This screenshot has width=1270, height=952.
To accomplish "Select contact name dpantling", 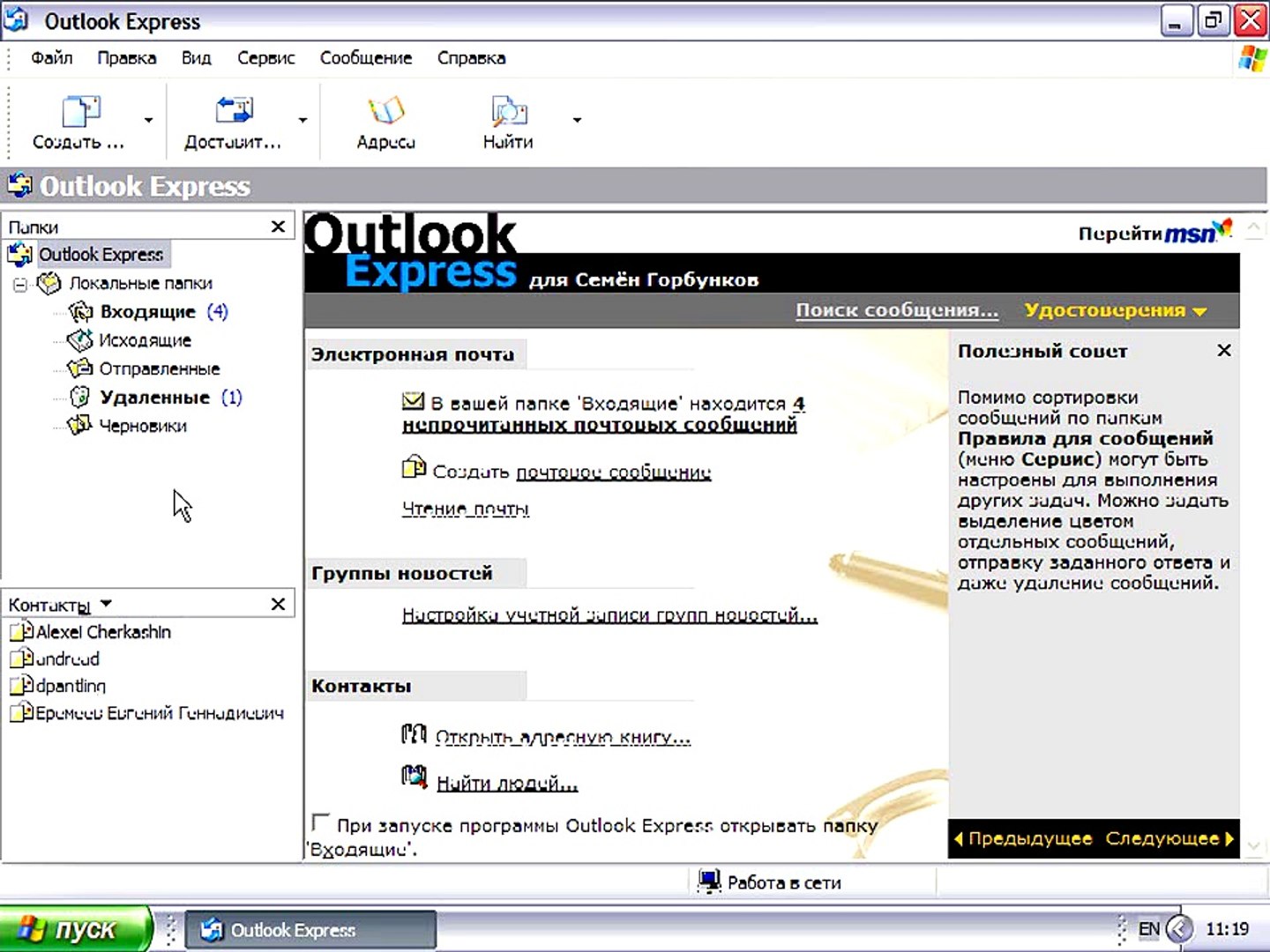I will click(71, 686).
